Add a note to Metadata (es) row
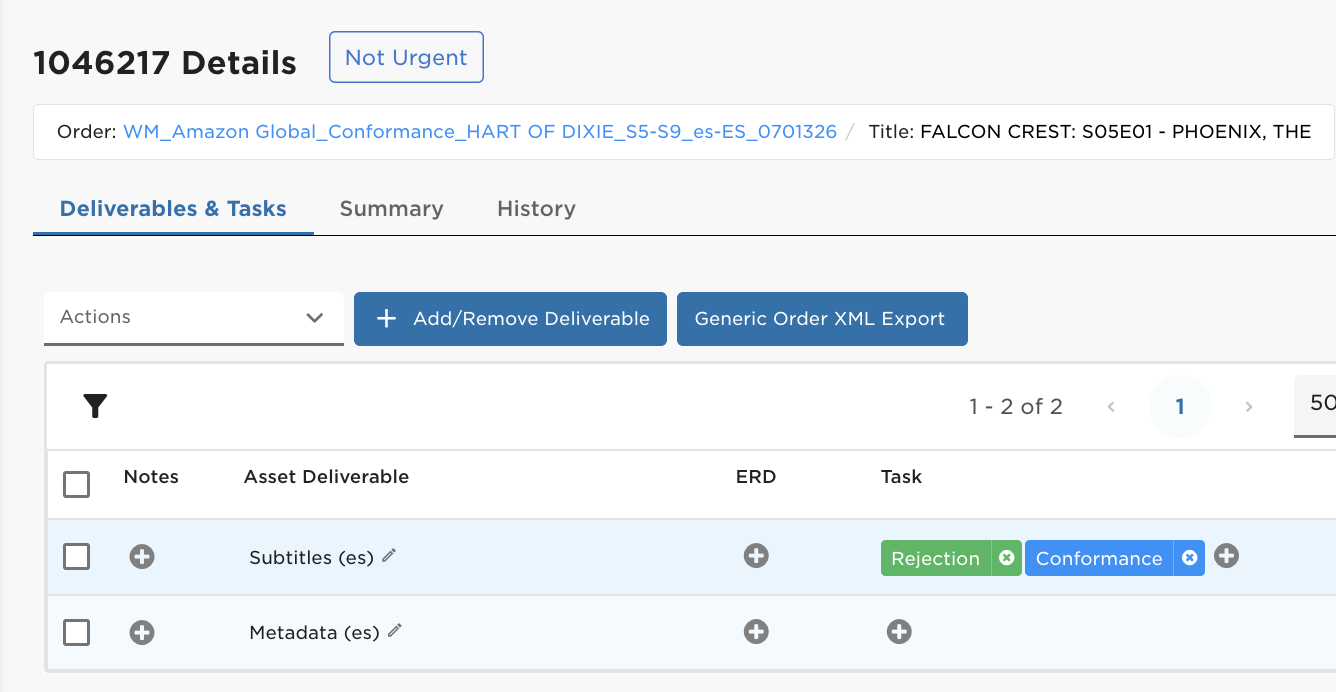The image size is (1336, 692). point(142,632)
